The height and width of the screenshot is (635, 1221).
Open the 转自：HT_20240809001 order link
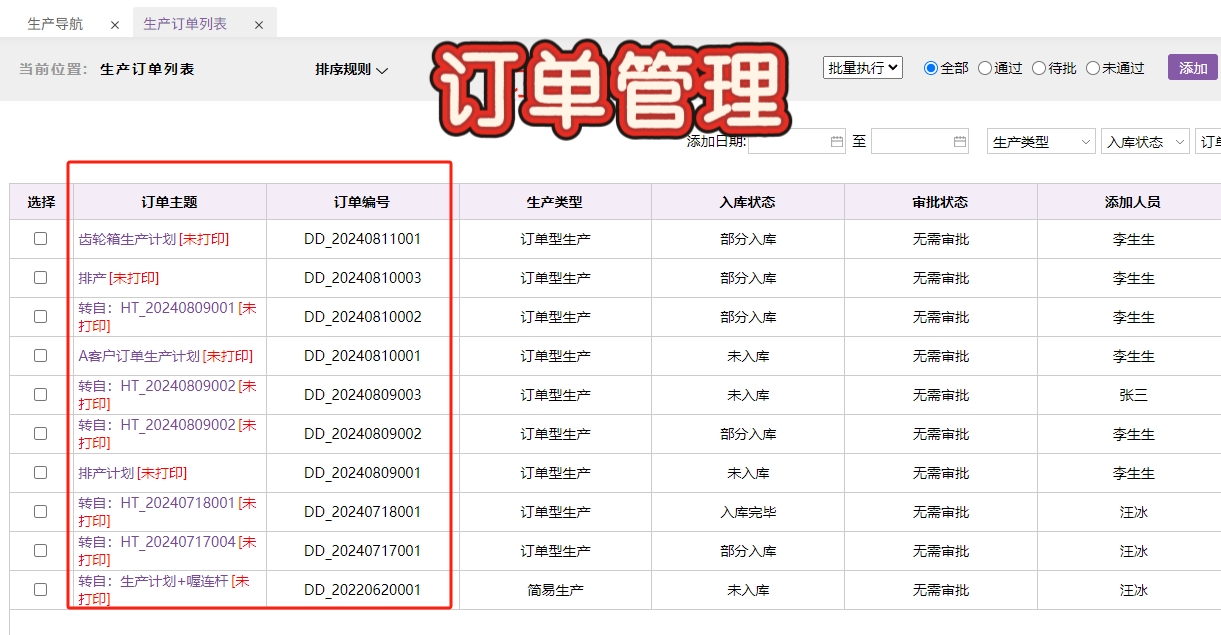coord(156,308)
